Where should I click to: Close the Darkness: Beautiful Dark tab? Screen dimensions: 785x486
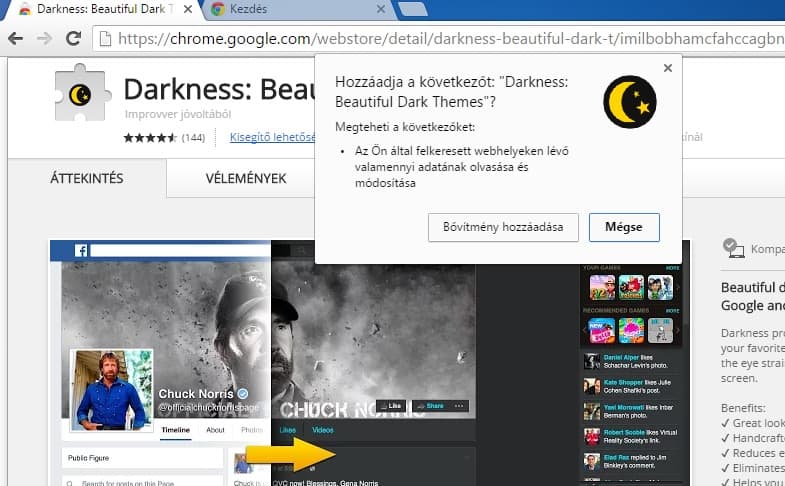[x=188, y=9]
